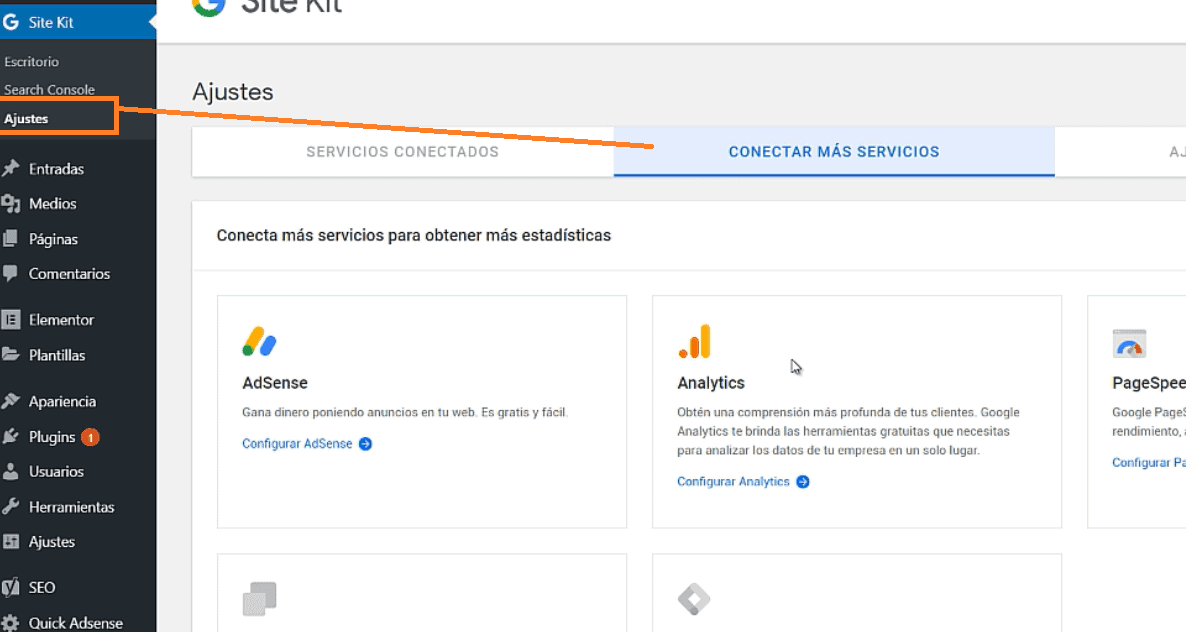Click the AdSense logo icon

[x=259, y=342]
